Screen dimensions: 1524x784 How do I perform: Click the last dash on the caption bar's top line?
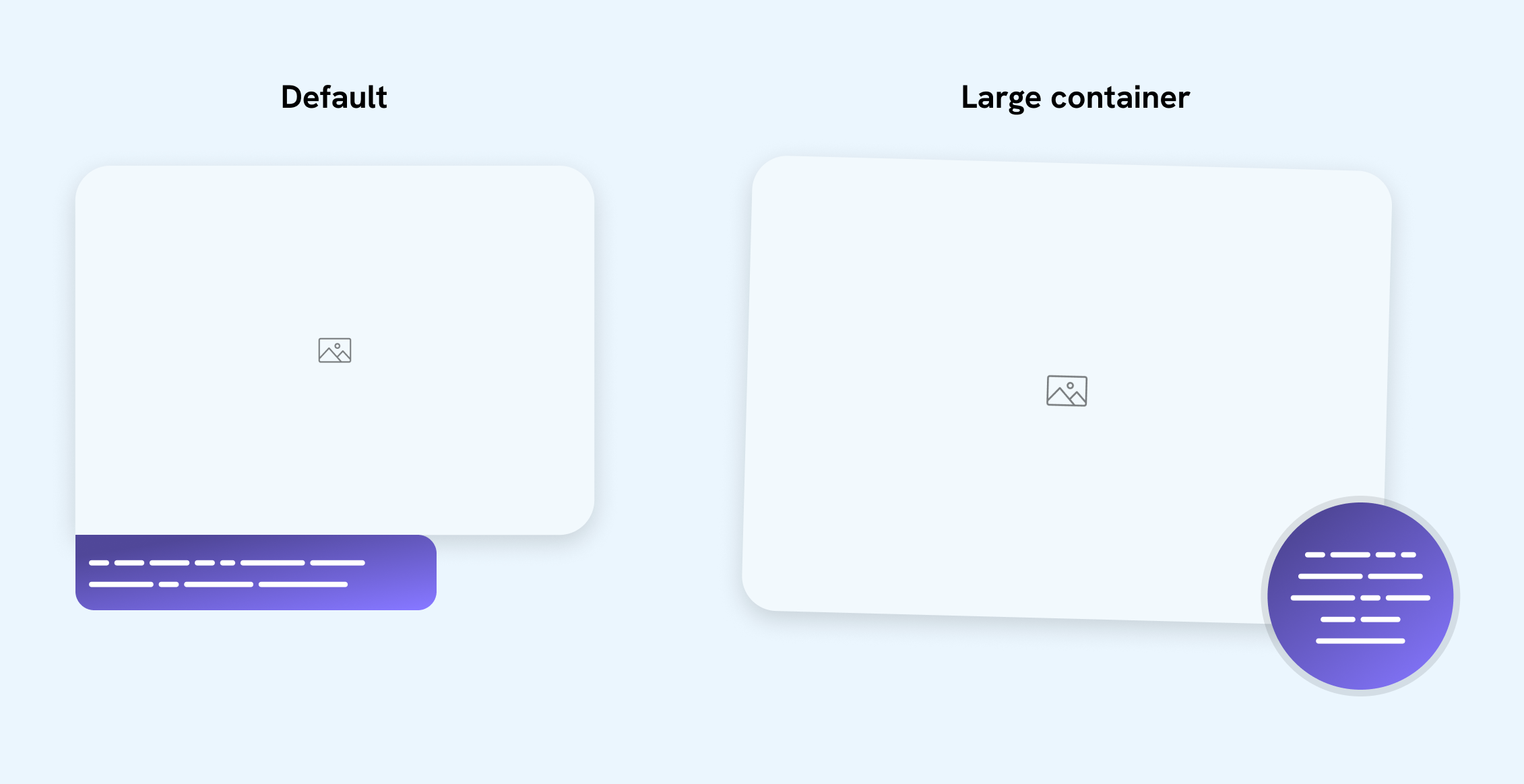point(338,562)
